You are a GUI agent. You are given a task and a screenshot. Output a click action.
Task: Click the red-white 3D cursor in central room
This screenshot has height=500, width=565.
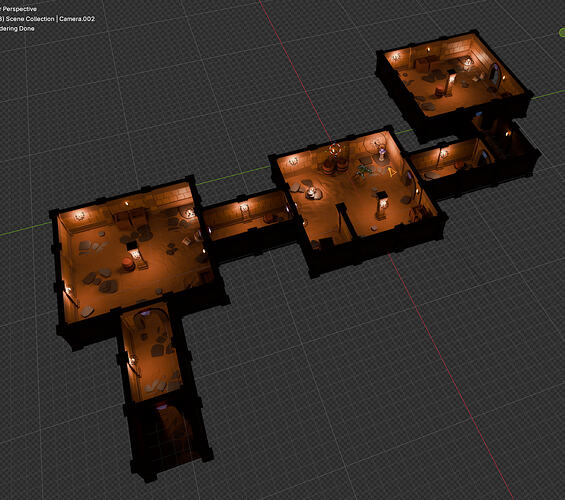(335, 149)
